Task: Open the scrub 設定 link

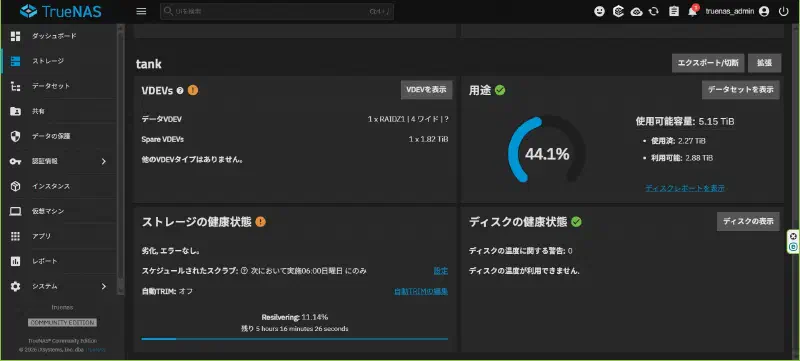Action: point(441,271)
